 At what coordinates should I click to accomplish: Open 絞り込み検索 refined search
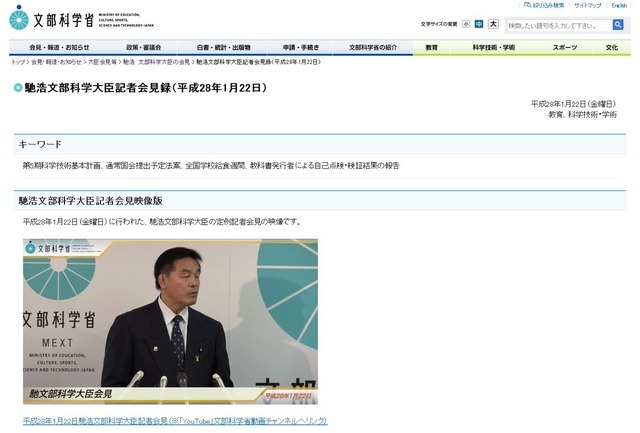coord(542,5)
